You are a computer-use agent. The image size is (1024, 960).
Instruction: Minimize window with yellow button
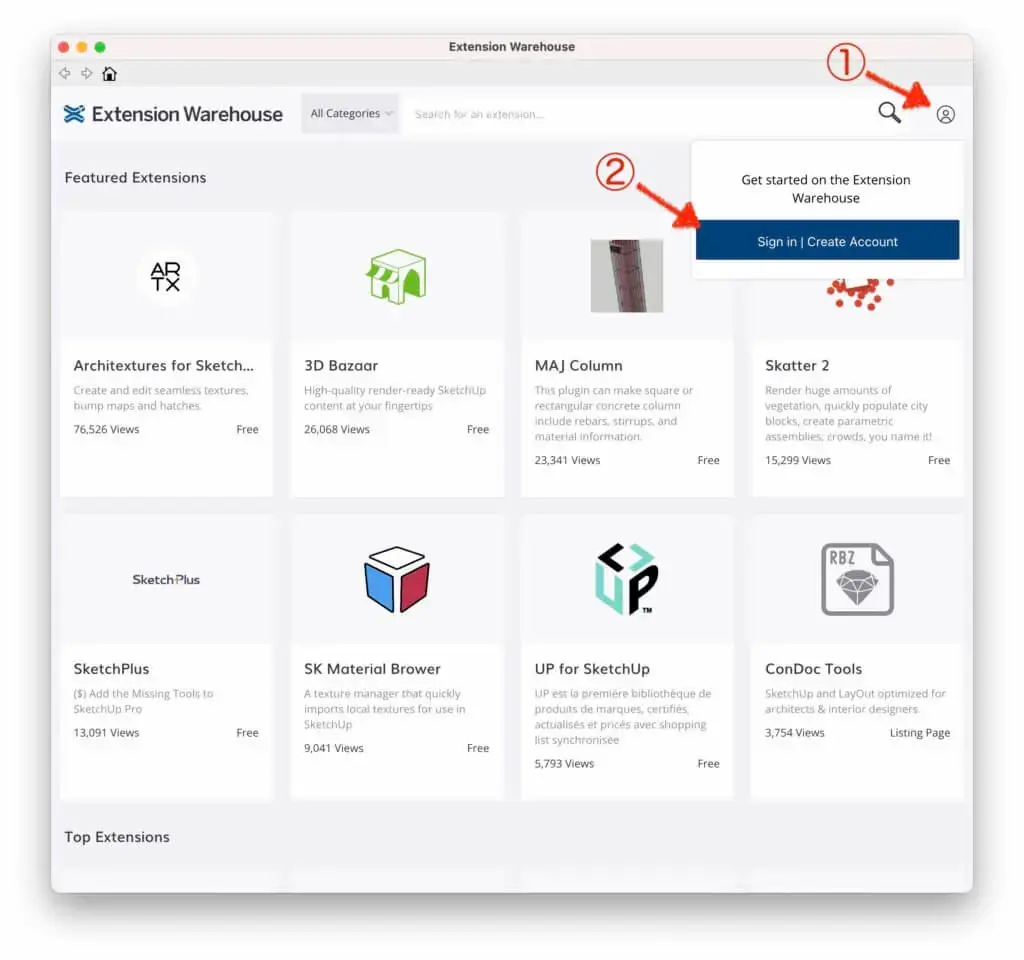point(82,47)
